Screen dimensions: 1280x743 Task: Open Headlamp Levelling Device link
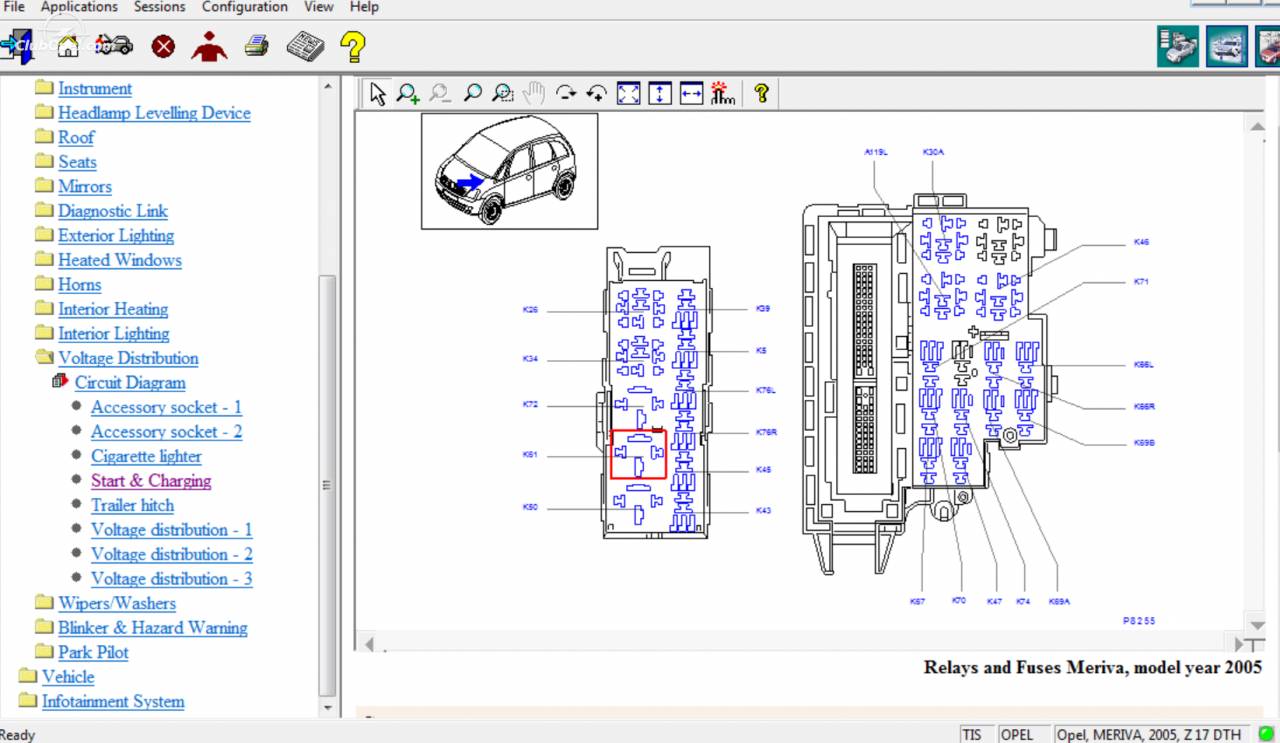point(154,113)
